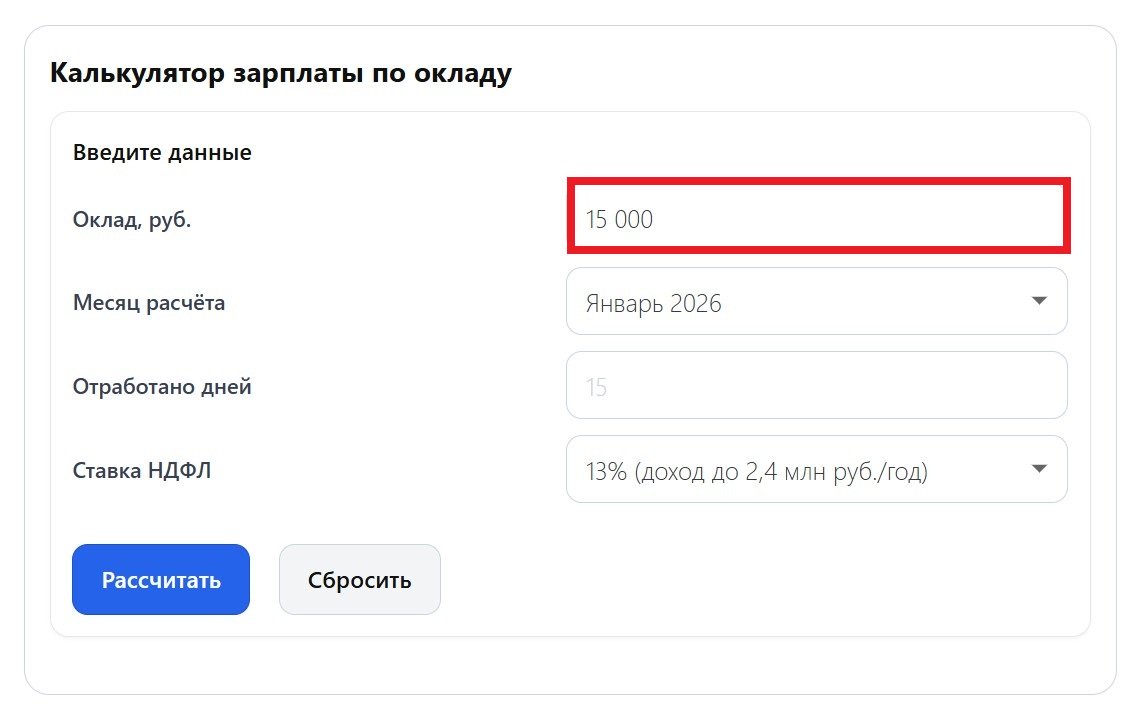Click the chevron on the НДФЛ rate selector

1039,468
